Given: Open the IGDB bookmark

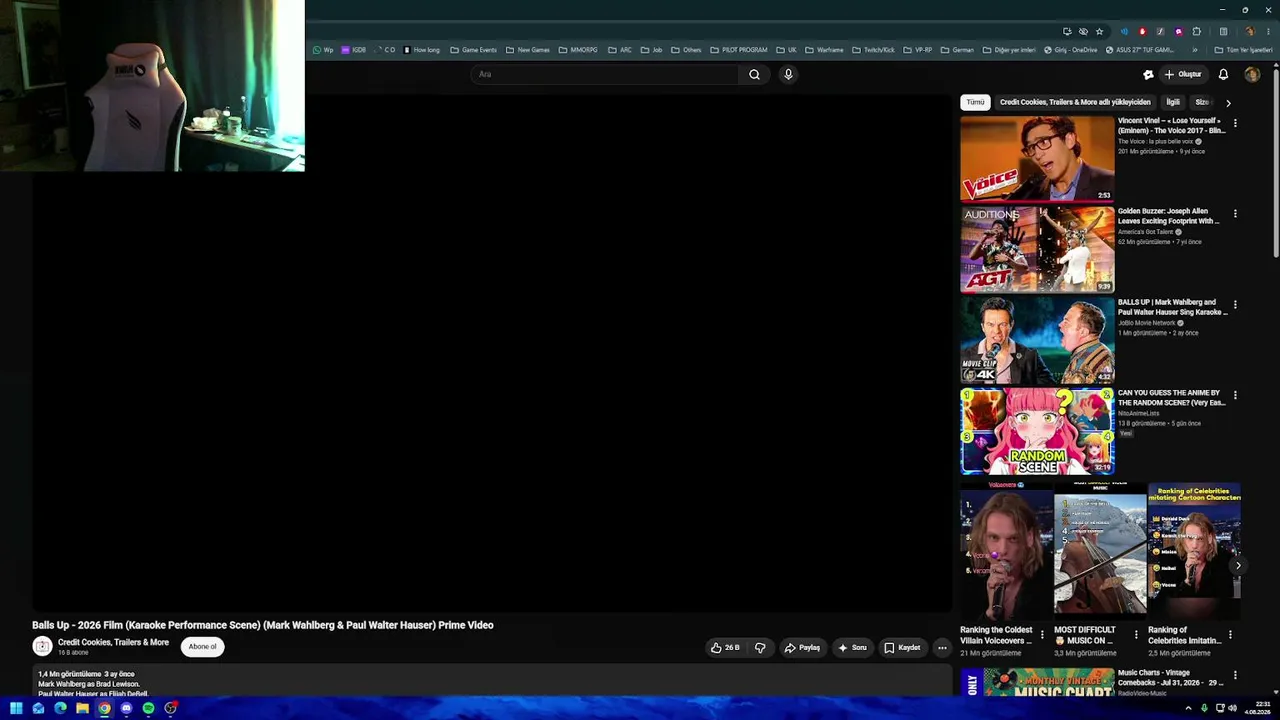Looking at the screenshot, I should click(354, 50).
